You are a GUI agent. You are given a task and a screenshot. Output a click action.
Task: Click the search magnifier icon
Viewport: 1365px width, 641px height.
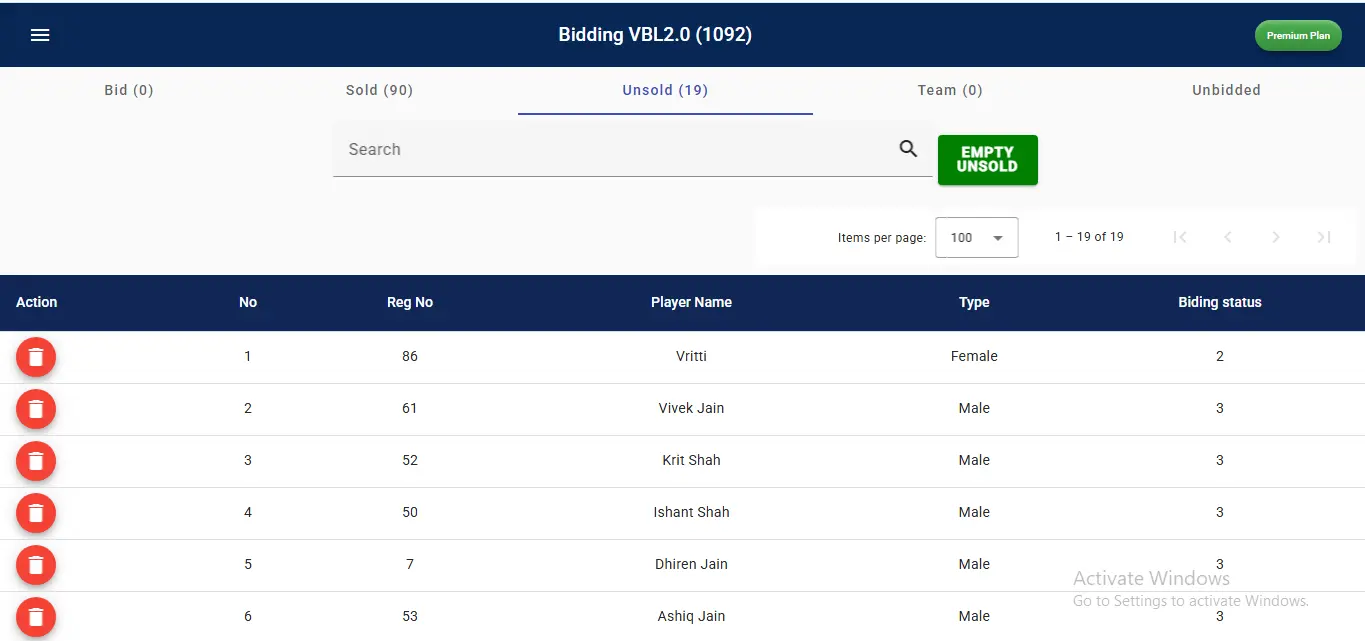click(908, 149)
